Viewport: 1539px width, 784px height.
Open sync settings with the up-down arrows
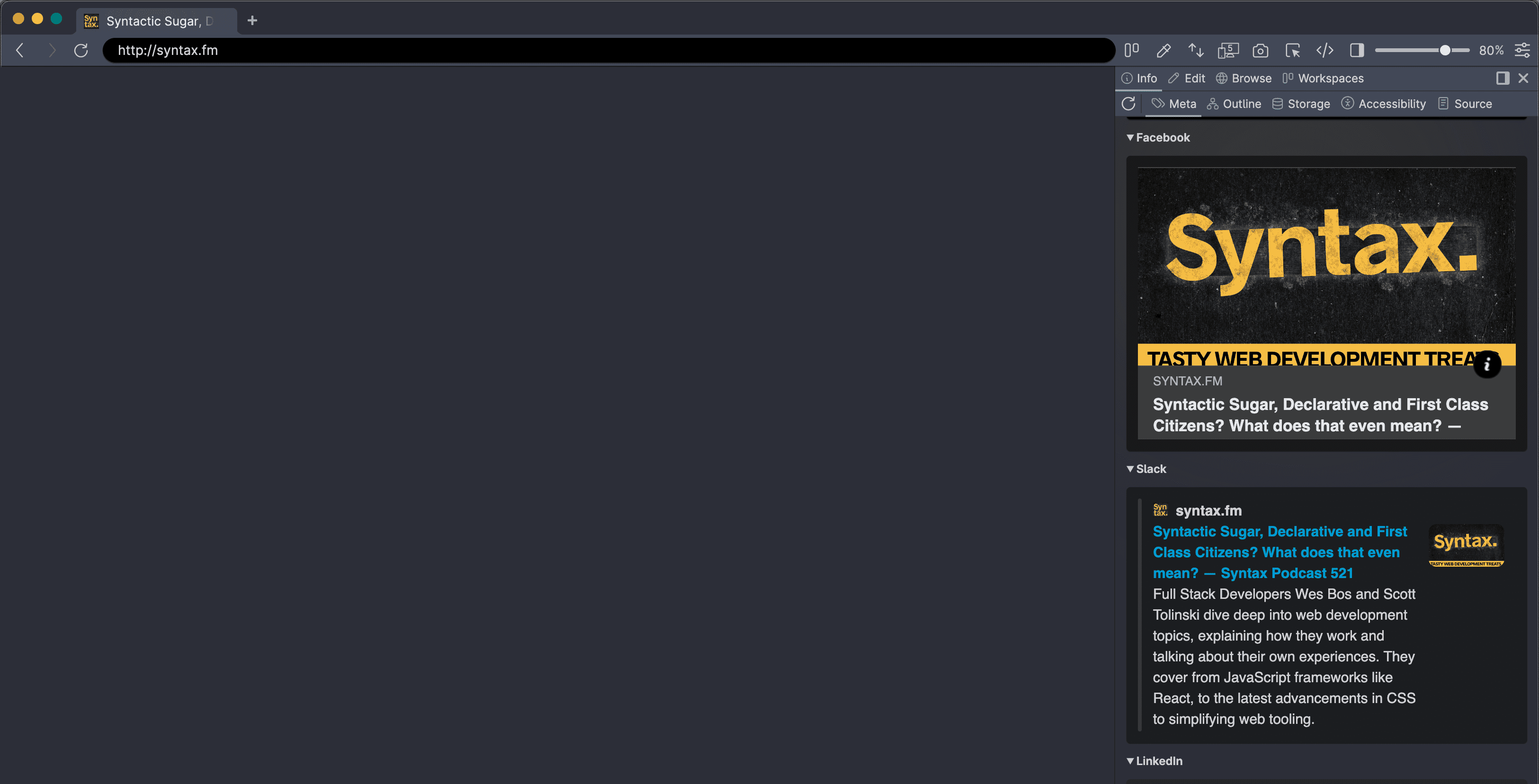1196,50
